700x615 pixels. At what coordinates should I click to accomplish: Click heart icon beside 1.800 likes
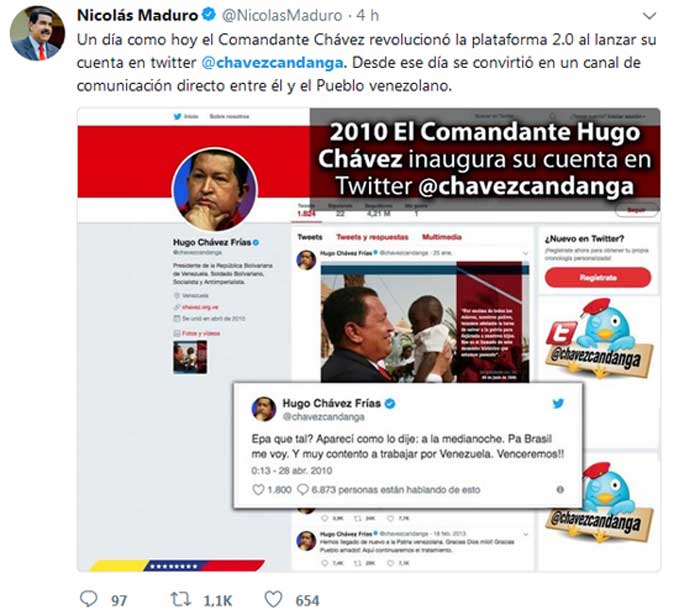258,490
